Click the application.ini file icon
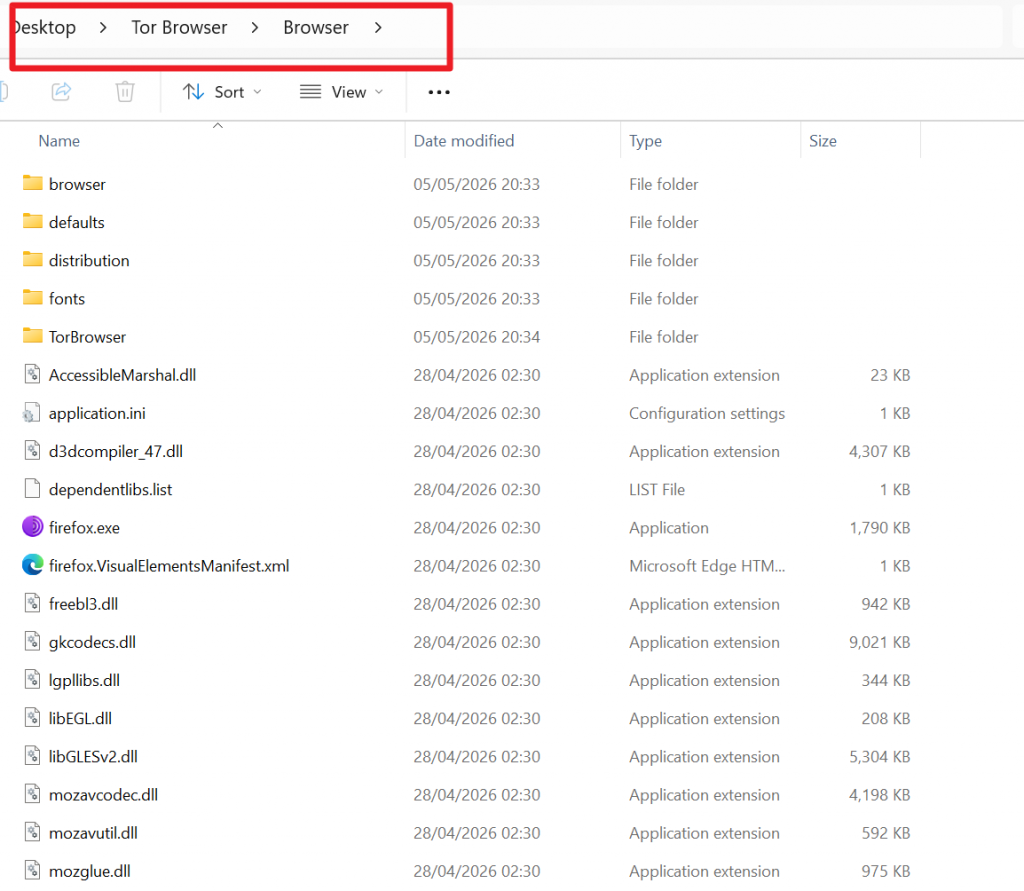Image resolution: width=1024 pixels, height=891 pixels. click(31, 413)
